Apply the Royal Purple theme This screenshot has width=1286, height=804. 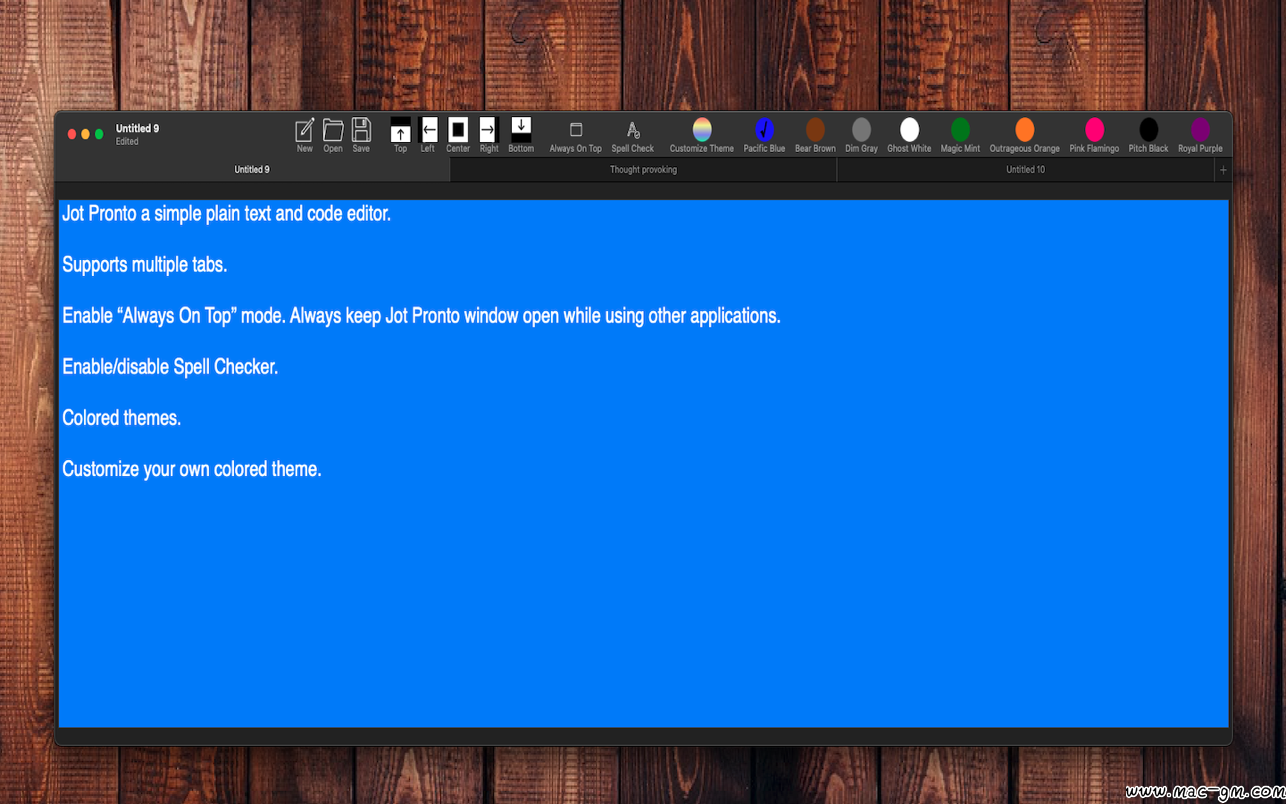1200,129
